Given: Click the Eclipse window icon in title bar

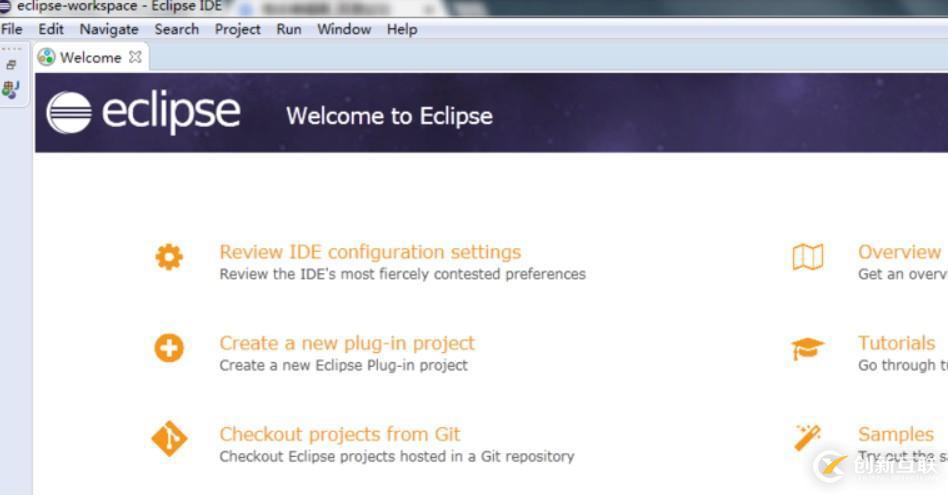Looking at the screenshot, I should pos(5,6).
